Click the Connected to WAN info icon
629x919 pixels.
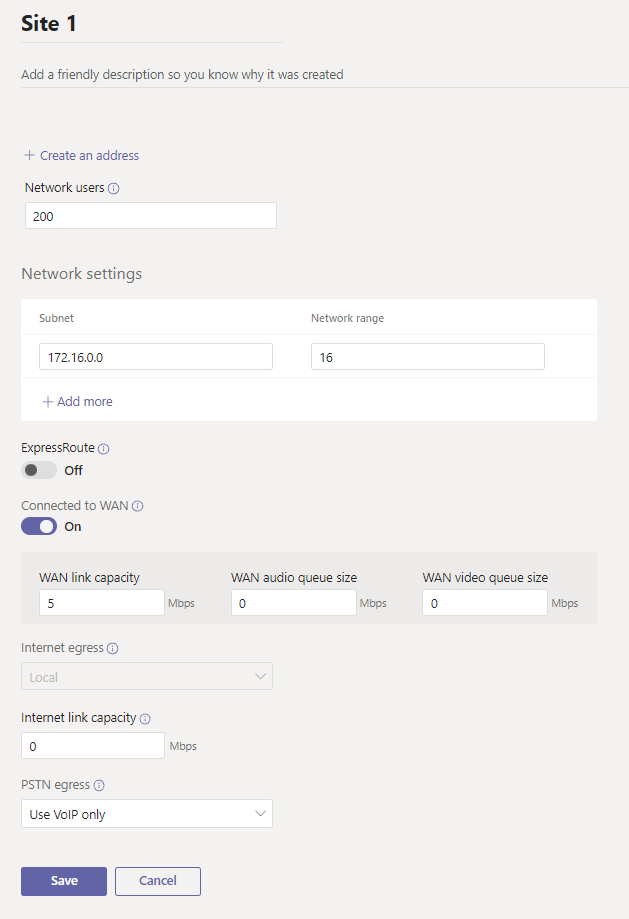click(x=138, y=506)
